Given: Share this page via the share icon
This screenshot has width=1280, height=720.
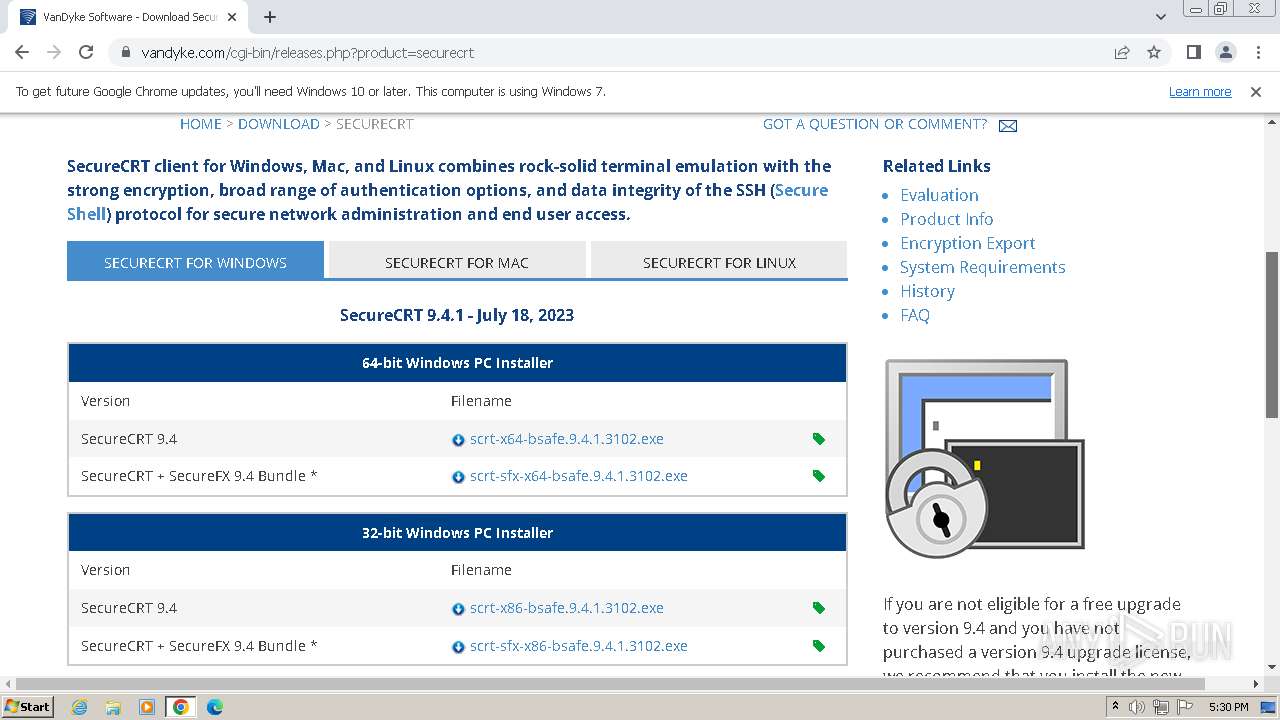Looking at the screenshot, I should pos(1122,53).
